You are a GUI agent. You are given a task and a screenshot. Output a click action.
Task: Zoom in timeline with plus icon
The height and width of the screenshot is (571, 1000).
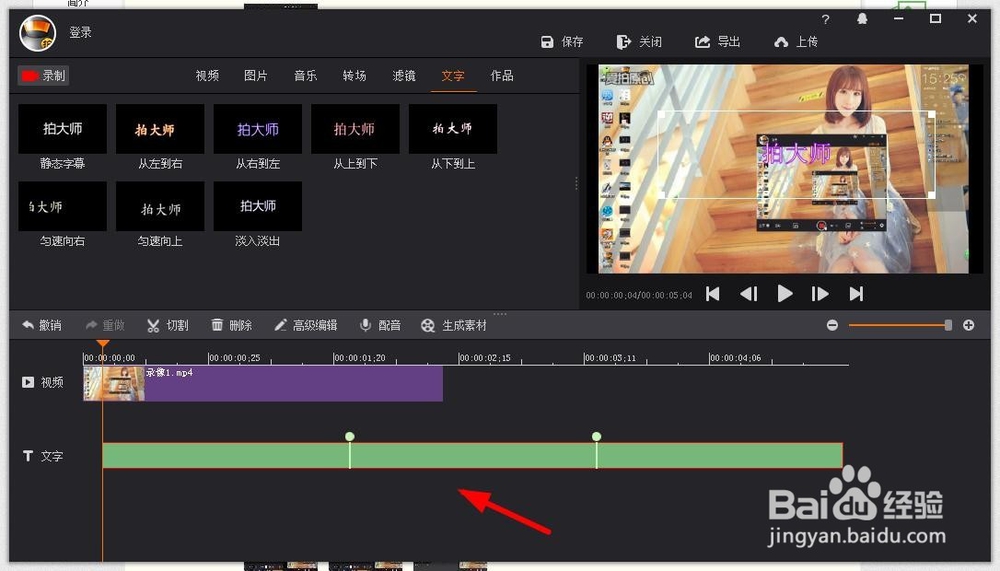(x=969, y=325)
